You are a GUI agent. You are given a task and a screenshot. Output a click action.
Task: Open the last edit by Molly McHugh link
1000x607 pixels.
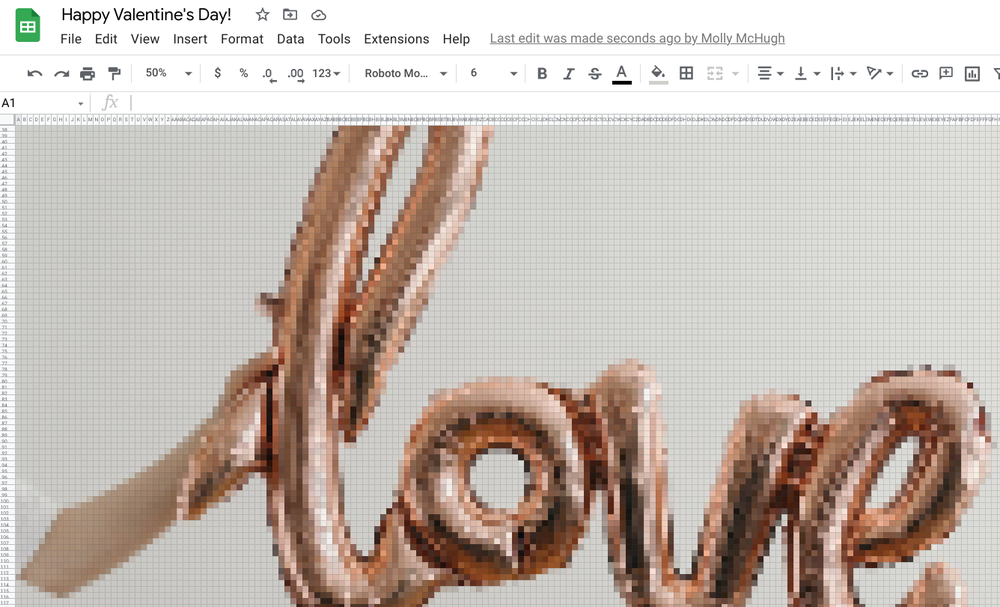click(x=637, y=39)
